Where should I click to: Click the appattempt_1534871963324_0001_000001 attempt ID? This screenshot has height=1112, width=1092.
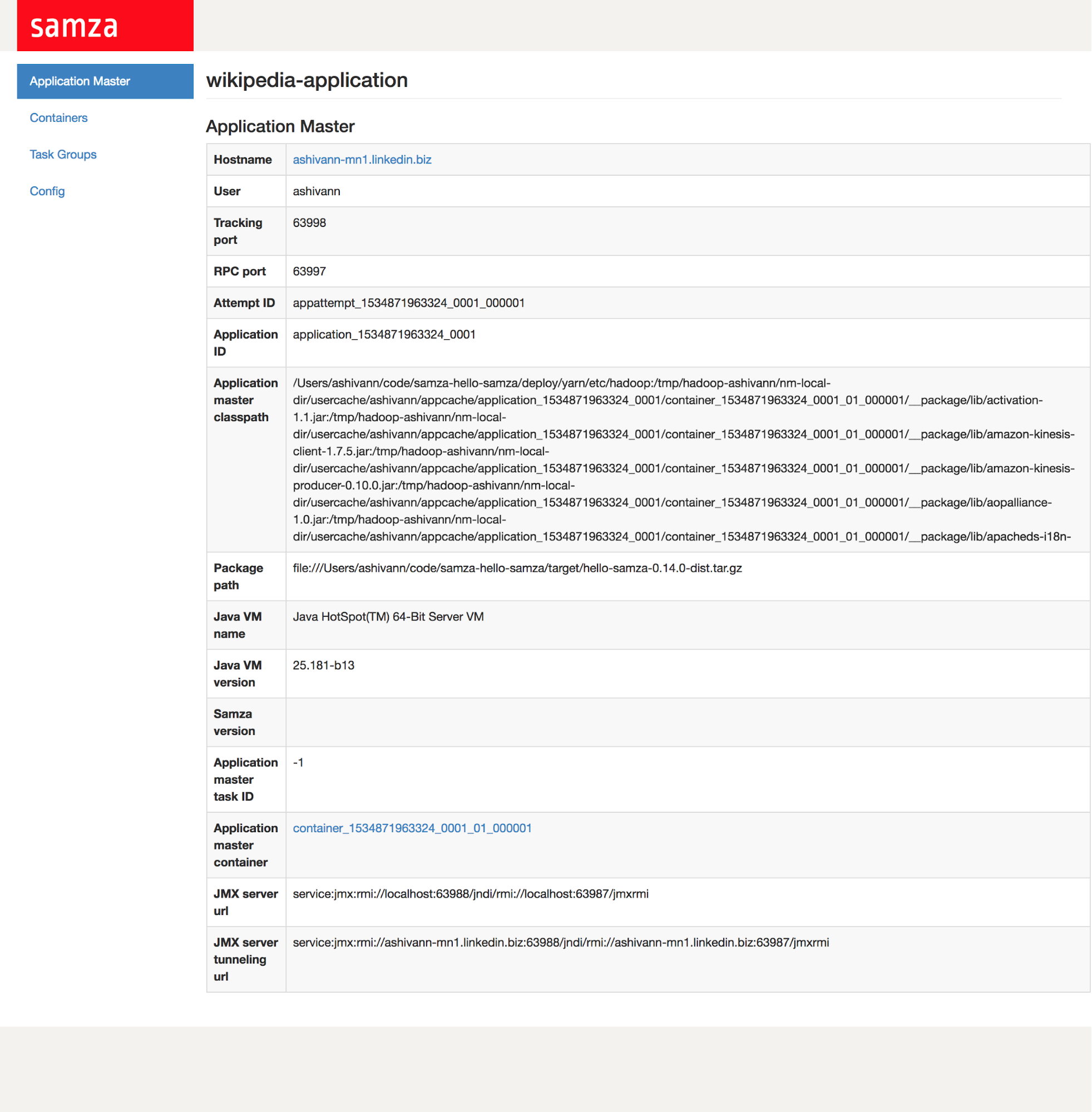(x=408, y=303)
